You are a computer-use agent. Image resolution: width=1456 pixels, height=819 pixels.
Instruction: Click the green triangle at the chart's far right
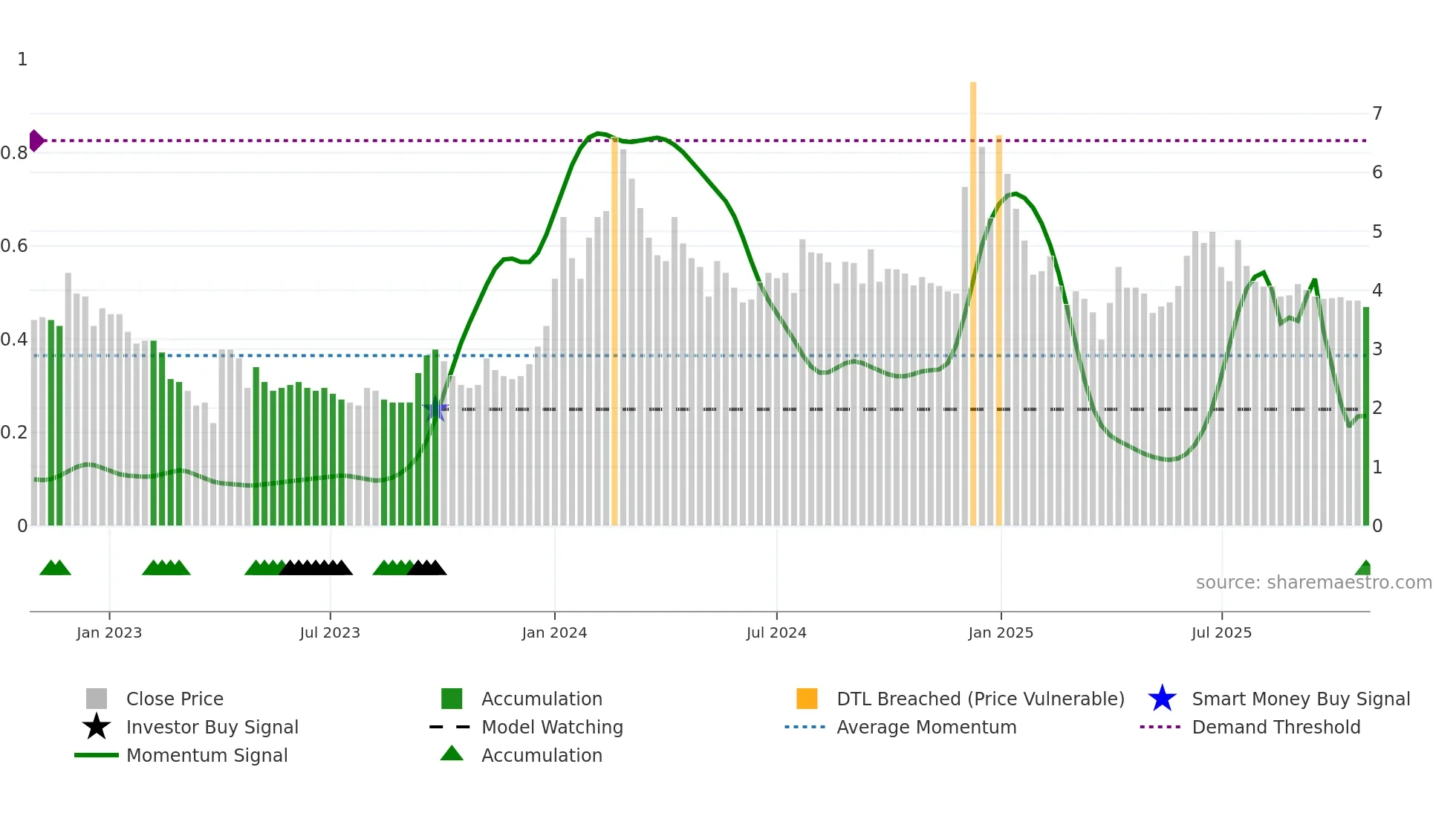[1364, 569]
